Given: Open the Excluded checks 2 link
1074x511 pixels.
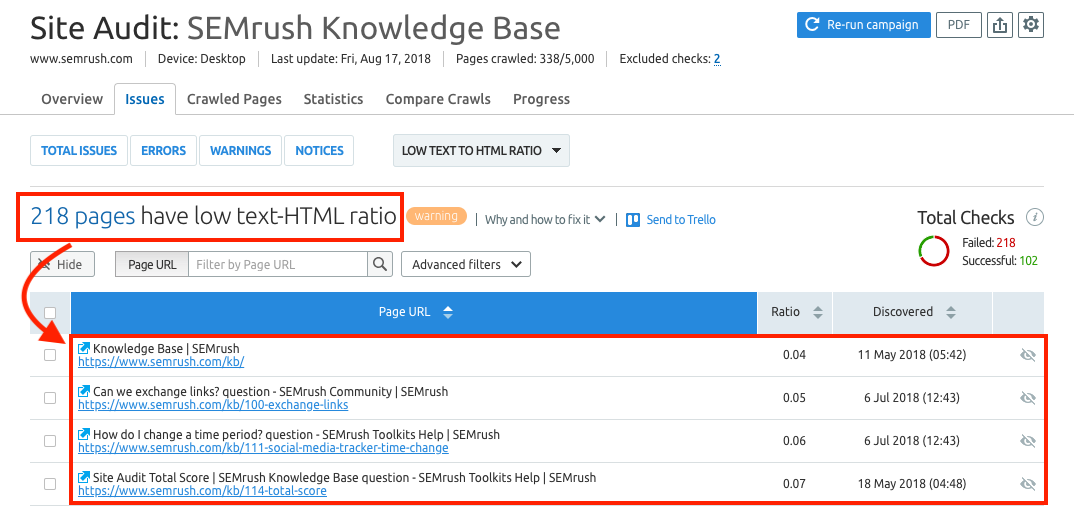Looking at the screenshot, I should point(717,59).
